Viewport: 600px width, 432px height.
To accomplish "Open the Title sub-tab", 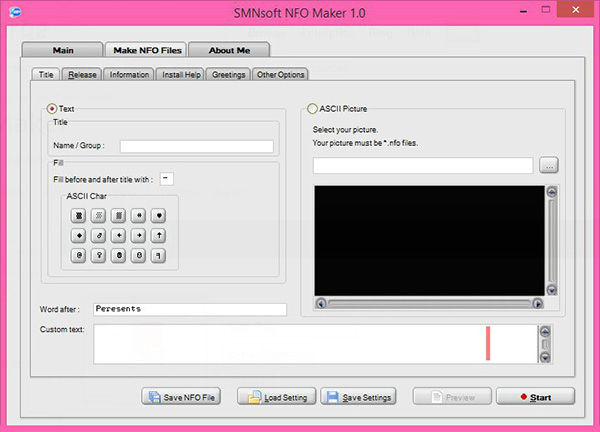I will 46,74.
